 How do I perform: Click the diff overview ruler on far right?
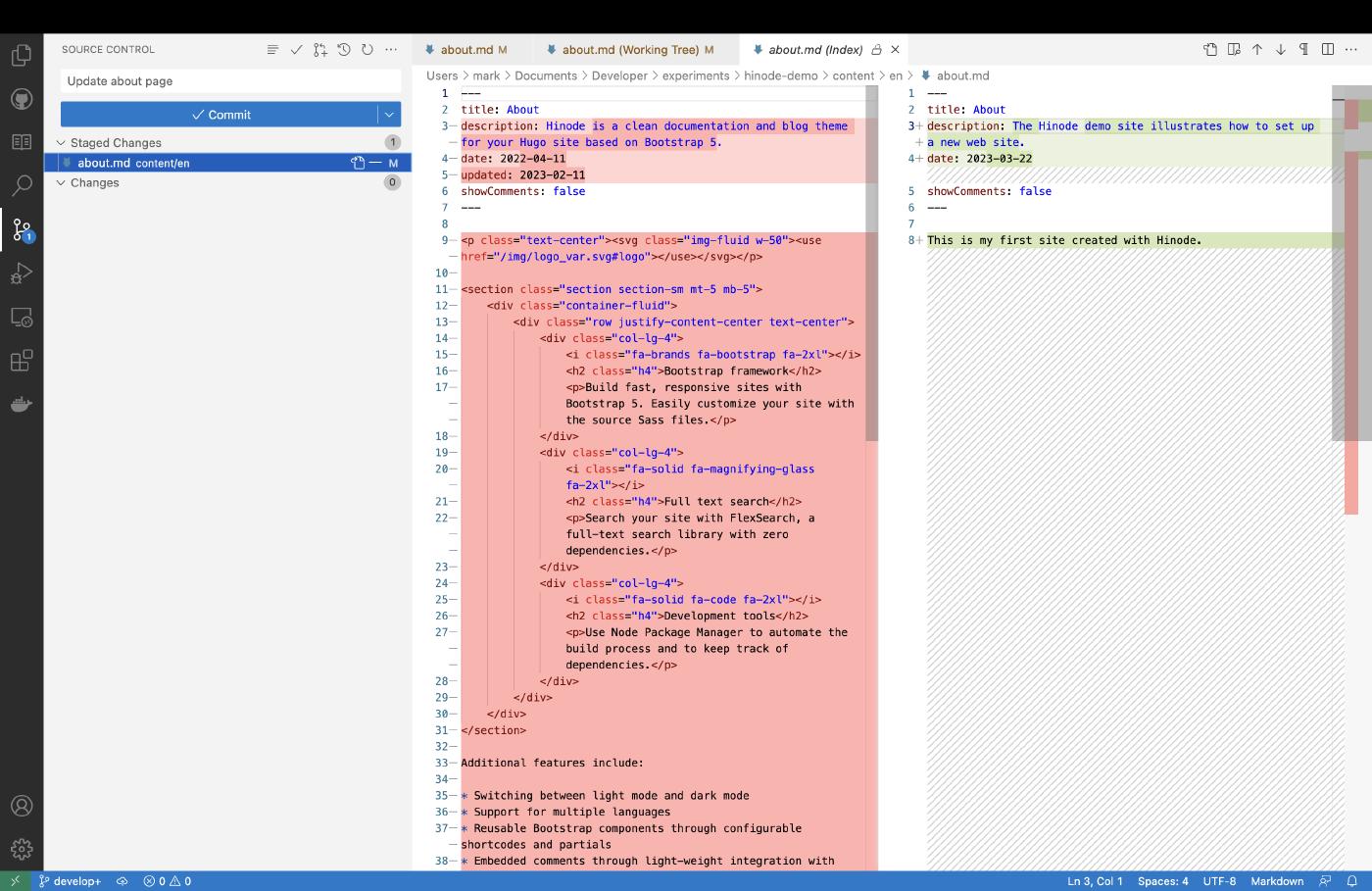click(1351, 478)
